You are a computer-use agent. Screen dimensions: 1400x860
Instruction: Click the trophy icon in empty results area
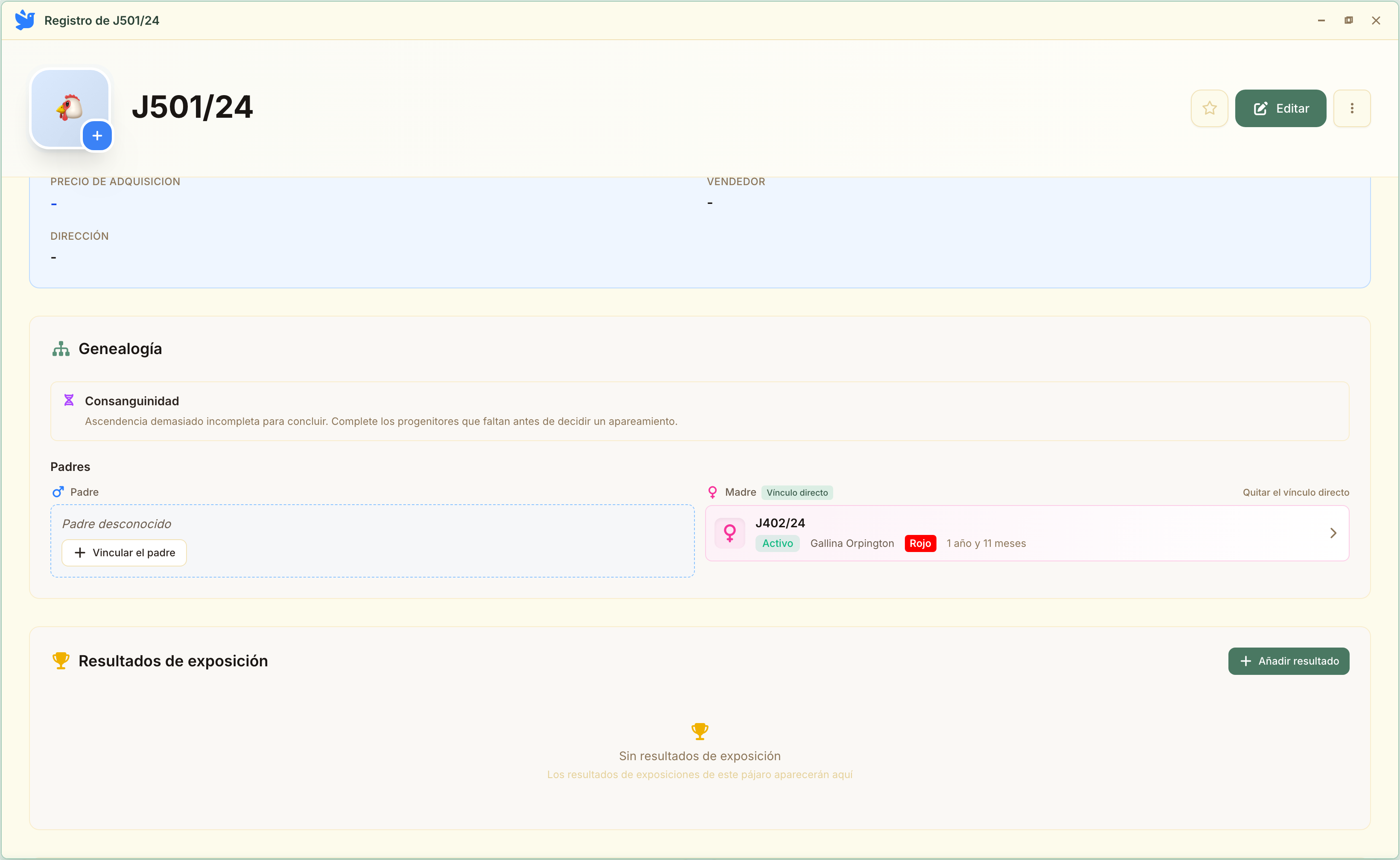coord(700,732)
